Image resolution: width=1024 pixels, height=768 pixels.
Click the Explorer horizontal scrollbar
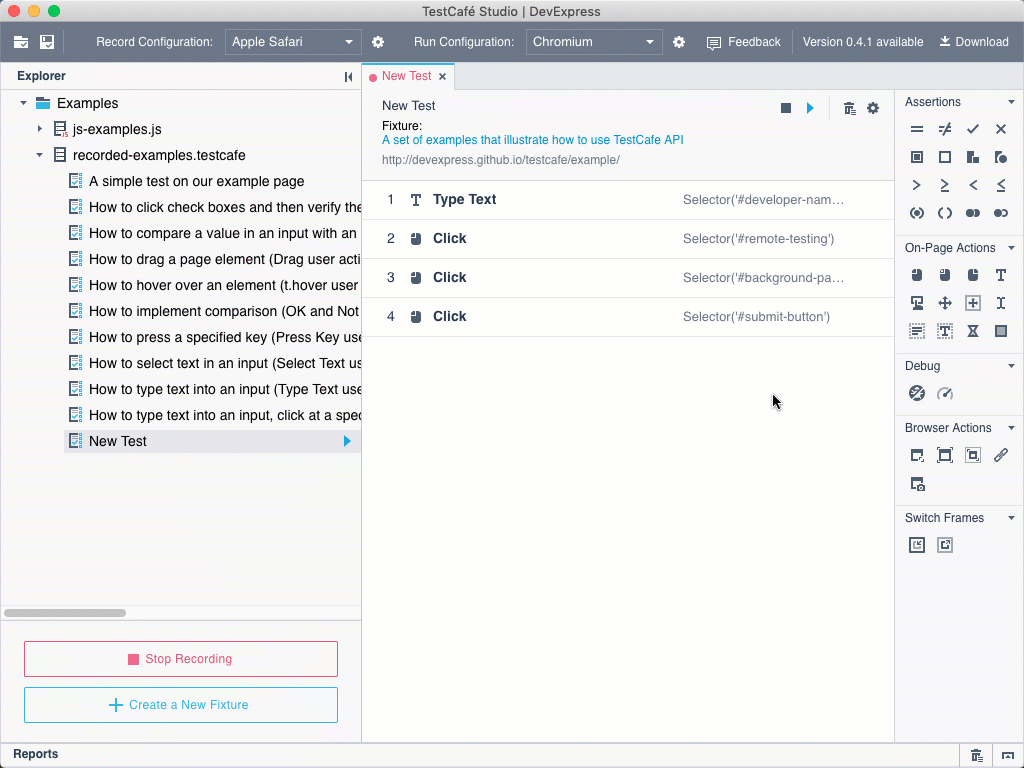click(x=65, y=613)
